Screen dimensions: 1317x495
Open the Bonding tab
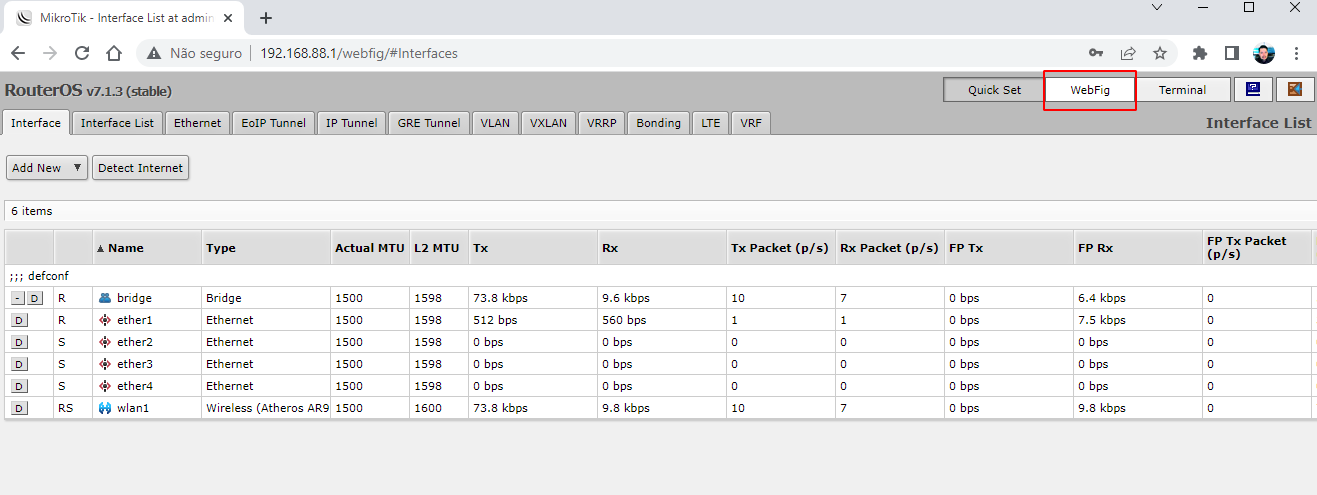658,123
